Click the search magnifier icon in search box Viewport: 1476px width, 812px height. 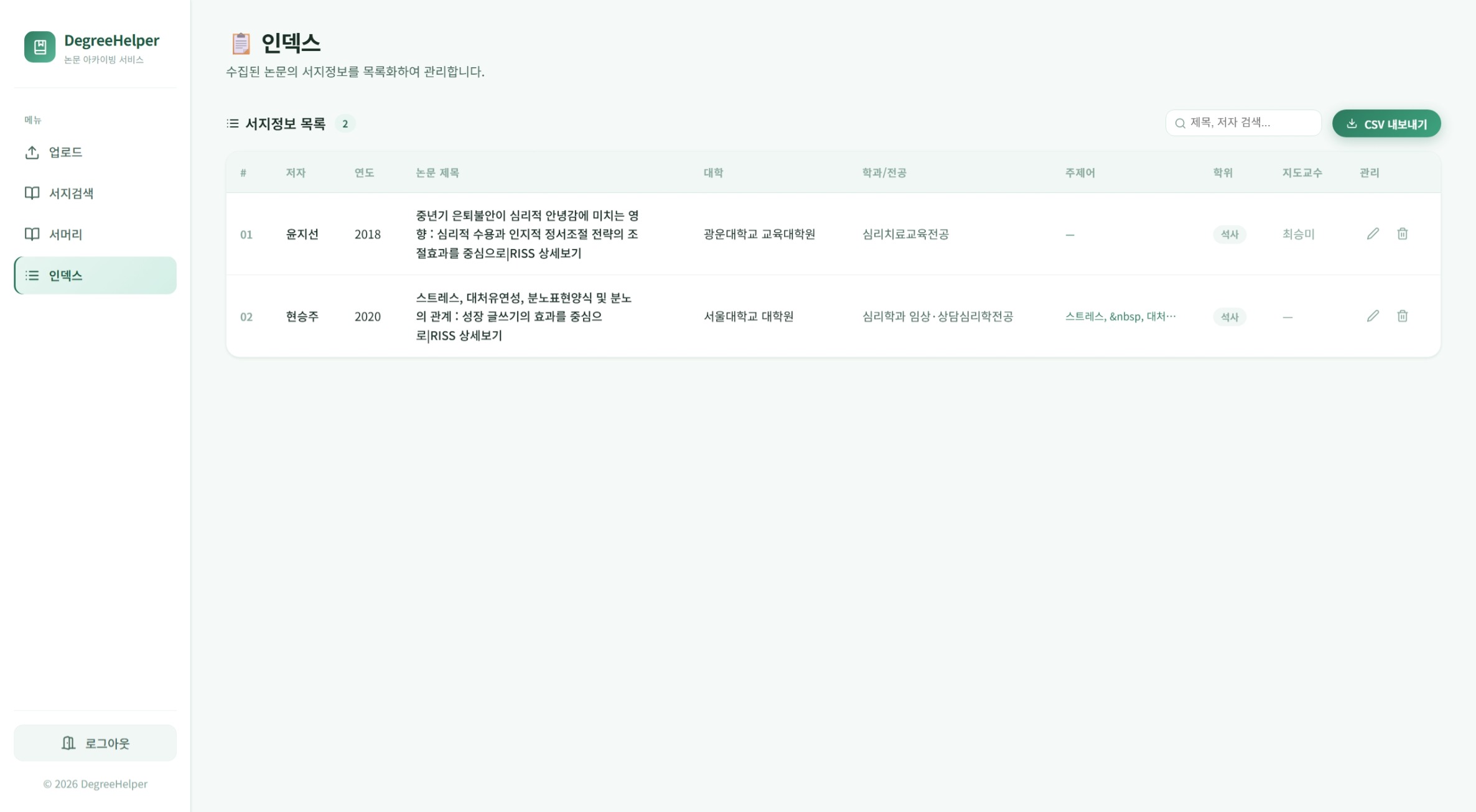click(1180, 123)
